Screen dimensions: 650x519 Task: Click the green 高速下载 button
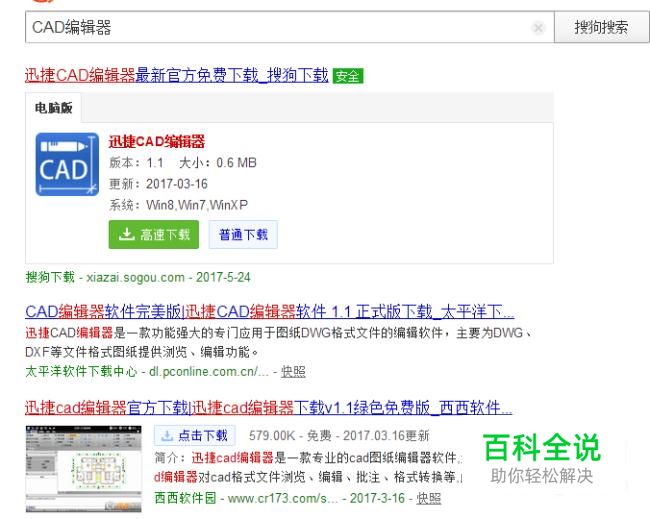tap(154, 235)
